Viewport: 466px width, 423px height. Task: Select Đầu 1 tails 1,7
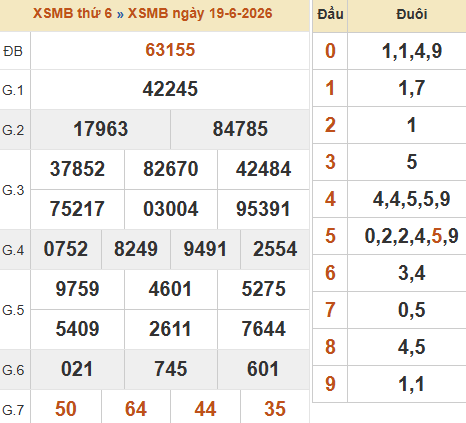pyautogui.click(x=412, y=88)
